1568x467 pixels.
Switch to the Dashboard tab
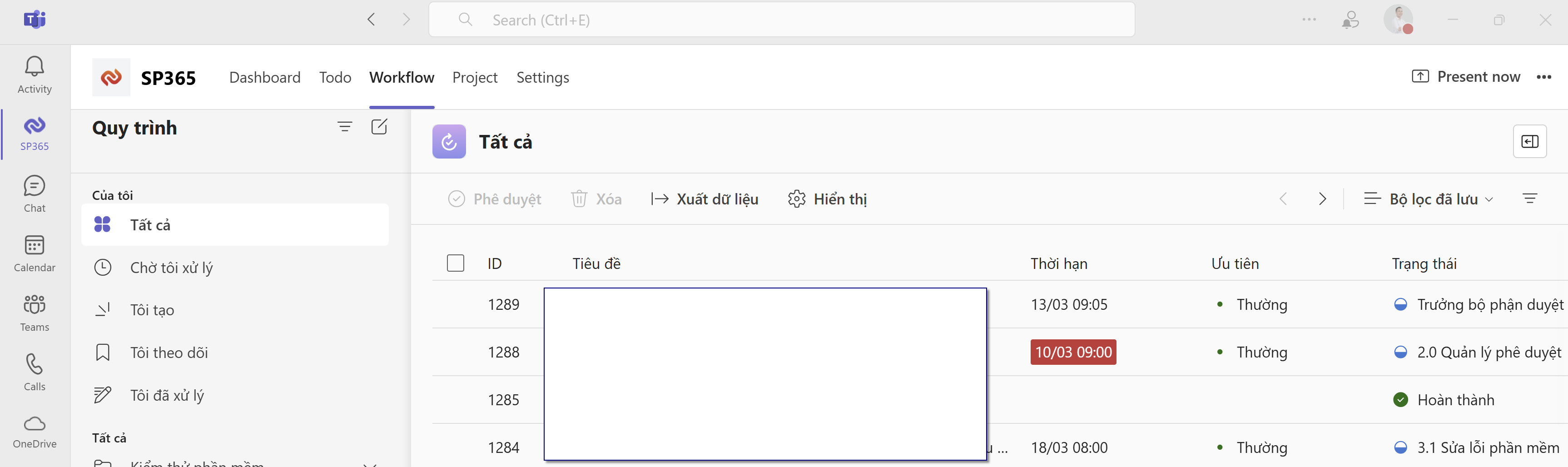click(x=265, y=77)
